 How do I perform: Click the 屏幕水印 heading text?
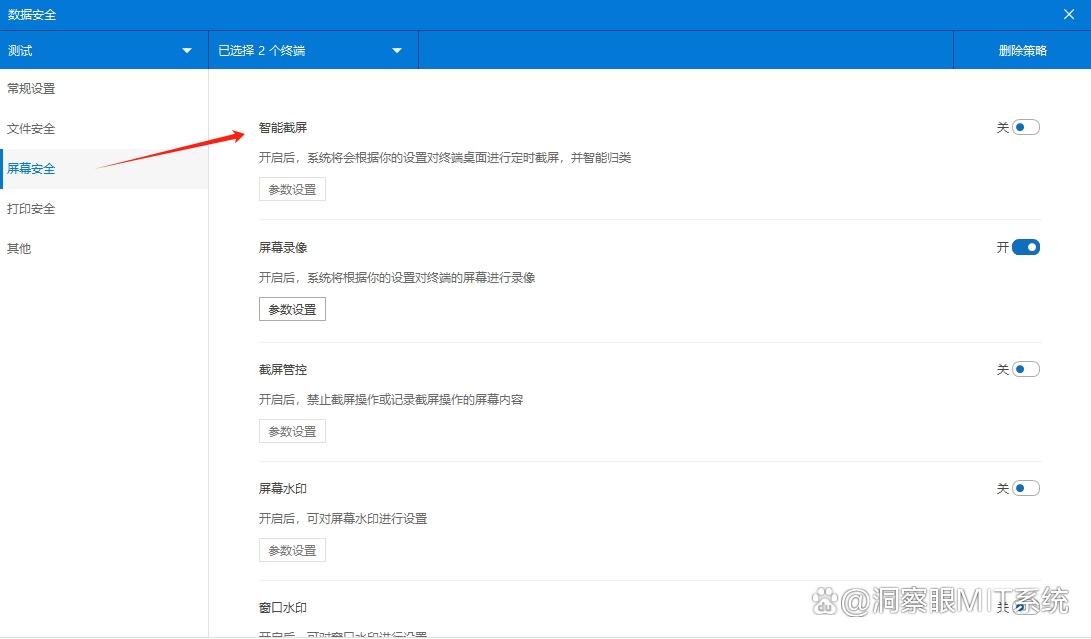coord(282,488)
